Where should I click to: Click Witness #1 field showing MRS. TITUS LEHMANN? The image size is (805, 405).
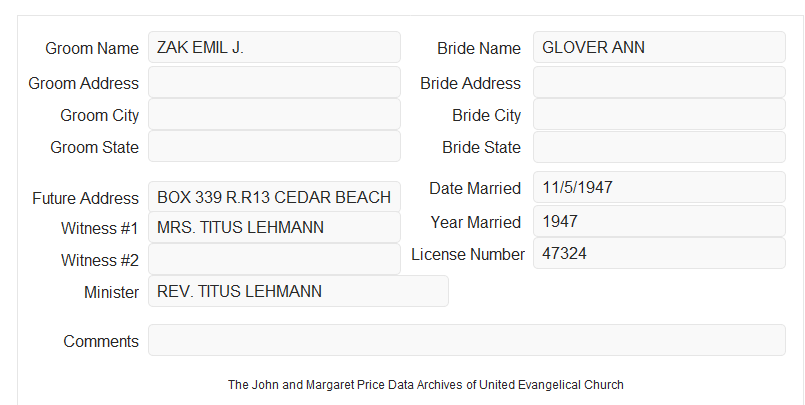tap(274, 227)
